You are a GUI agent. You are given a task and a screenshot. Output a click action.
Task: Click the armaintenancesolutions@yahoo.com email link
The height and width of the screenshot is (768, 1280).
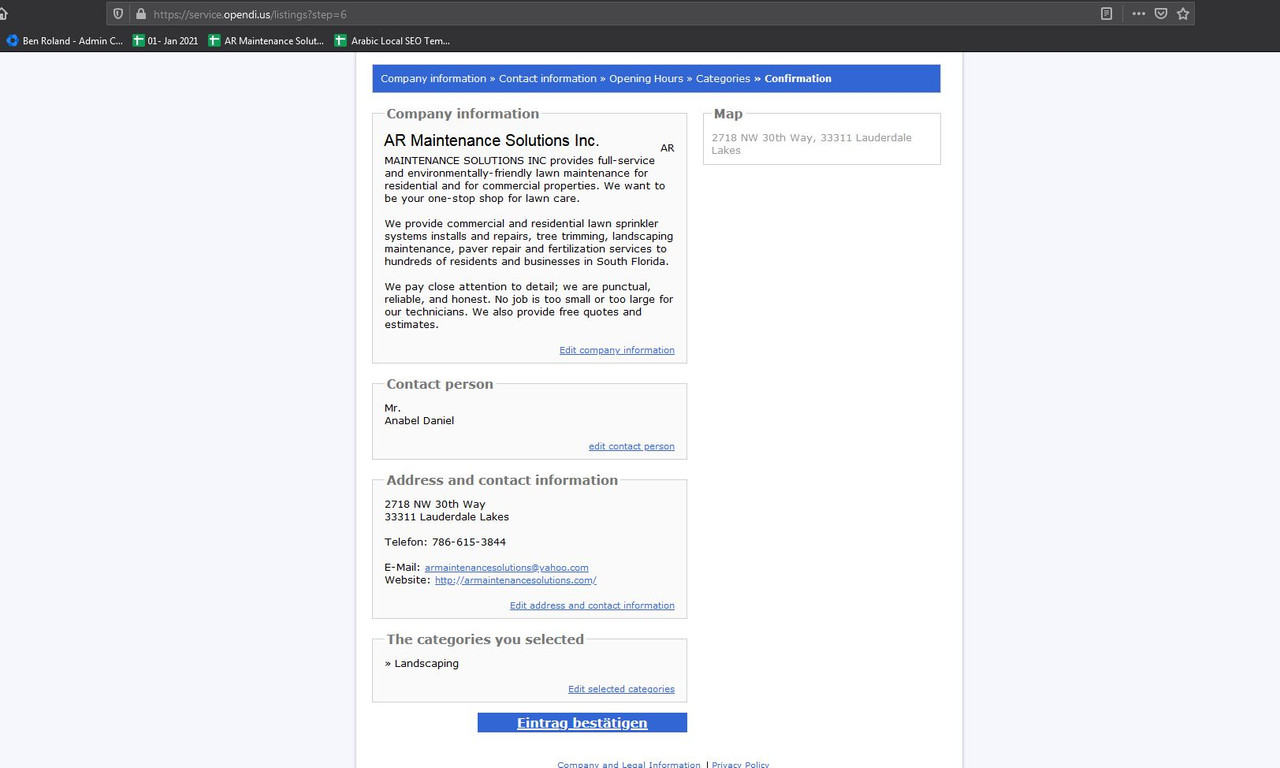(x=506, y=567)
